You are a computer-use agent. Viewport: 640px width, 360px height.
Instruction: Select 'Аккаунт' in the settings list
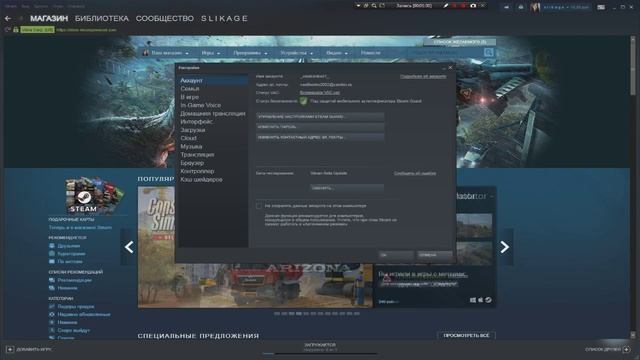(213, 80)
